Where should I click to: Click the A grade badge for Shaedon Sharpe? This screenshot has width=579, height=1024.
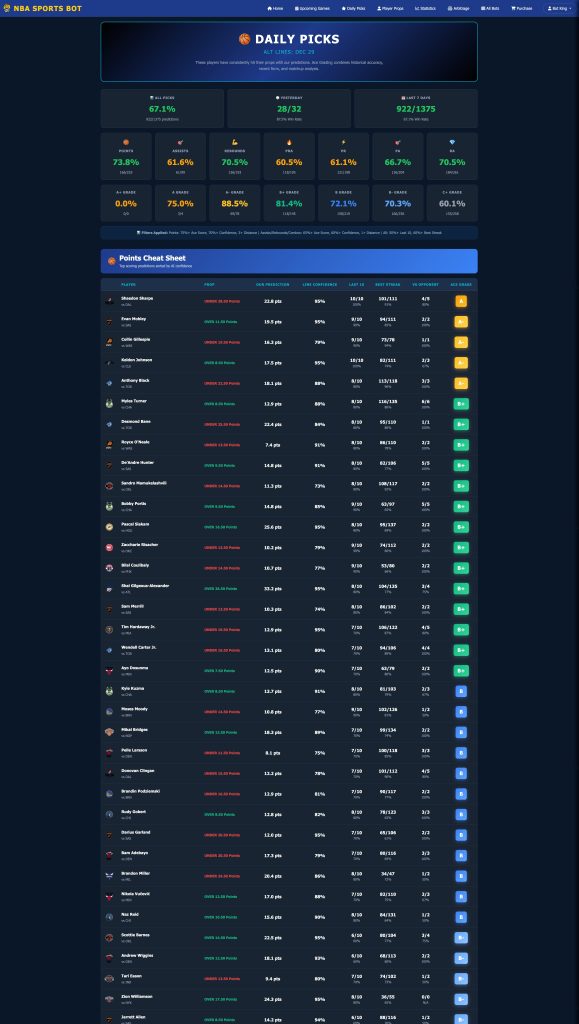(461, 301)
